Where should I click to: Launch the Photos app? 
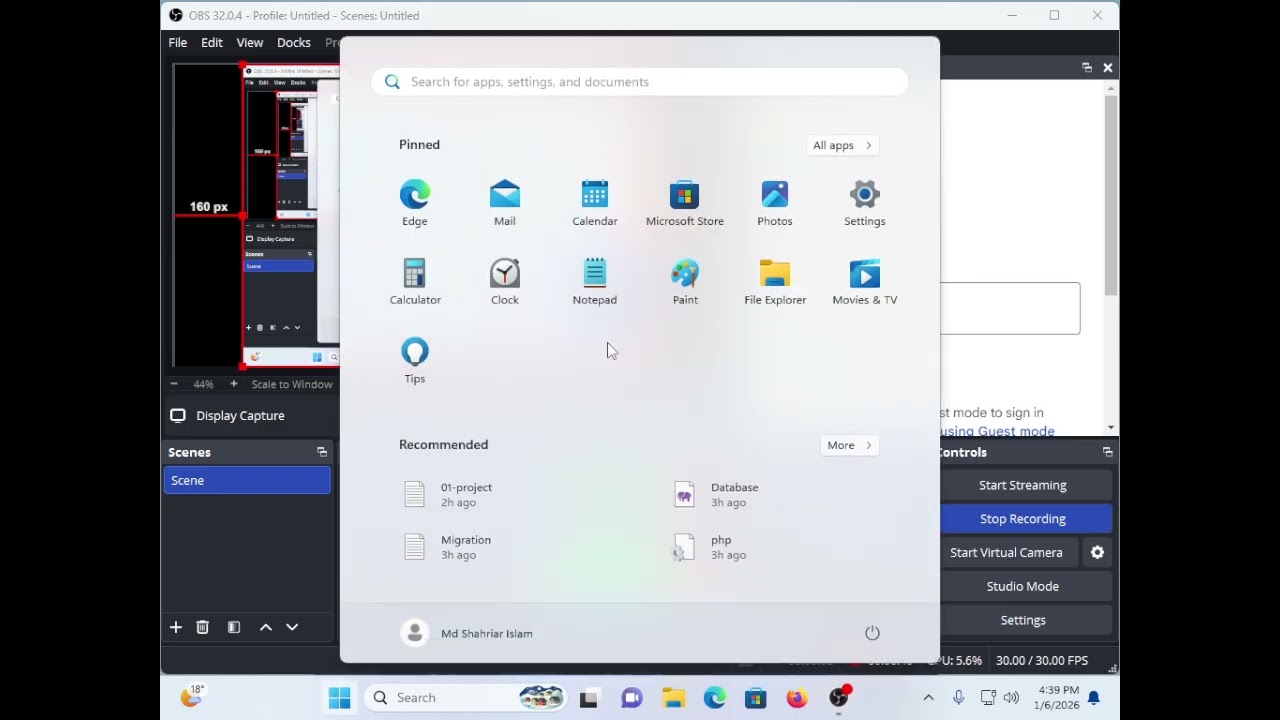(x=775, y=203)
